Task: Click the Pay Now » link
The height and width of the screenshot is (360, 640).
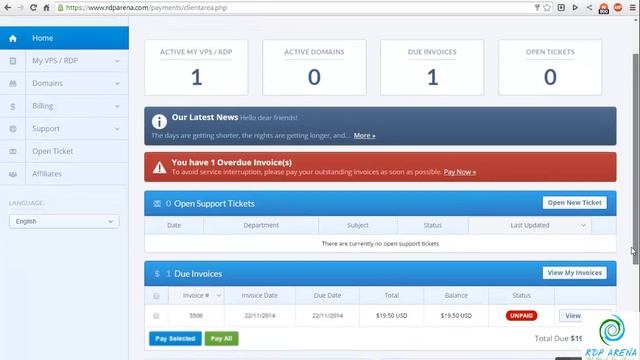Action: tap(460, 172)
